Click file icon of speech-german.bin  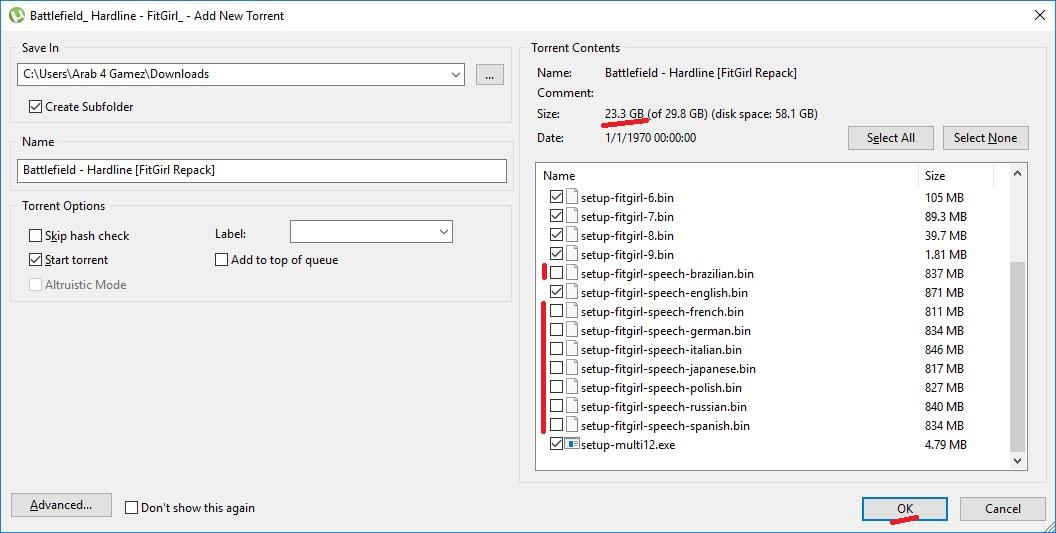coord(572,330)
